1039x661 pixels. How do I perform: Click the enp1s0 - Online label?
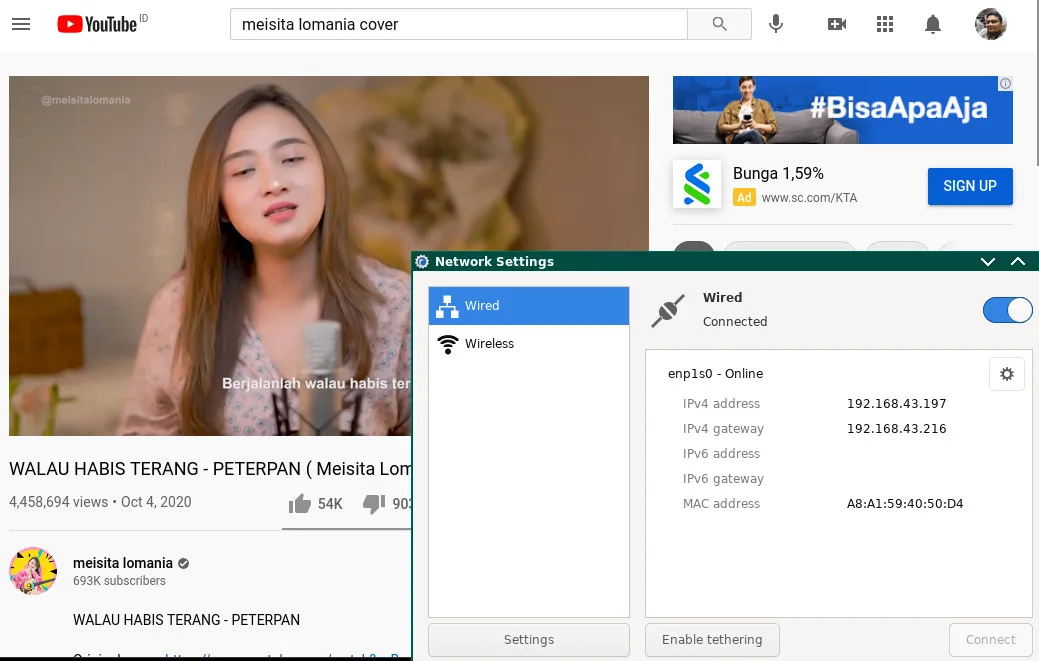(x=716, y=374)
